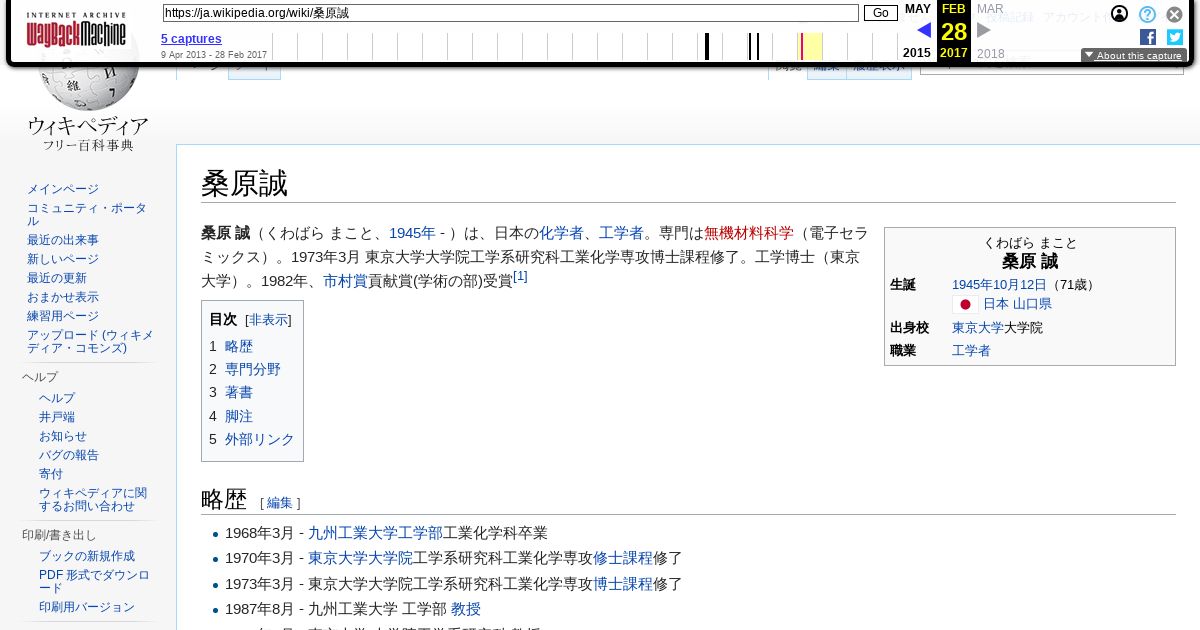This screenshot has height=630, width=1200.
Task: Select the 2015 year label
Action: pyautogui.click(x=916, y=53)
